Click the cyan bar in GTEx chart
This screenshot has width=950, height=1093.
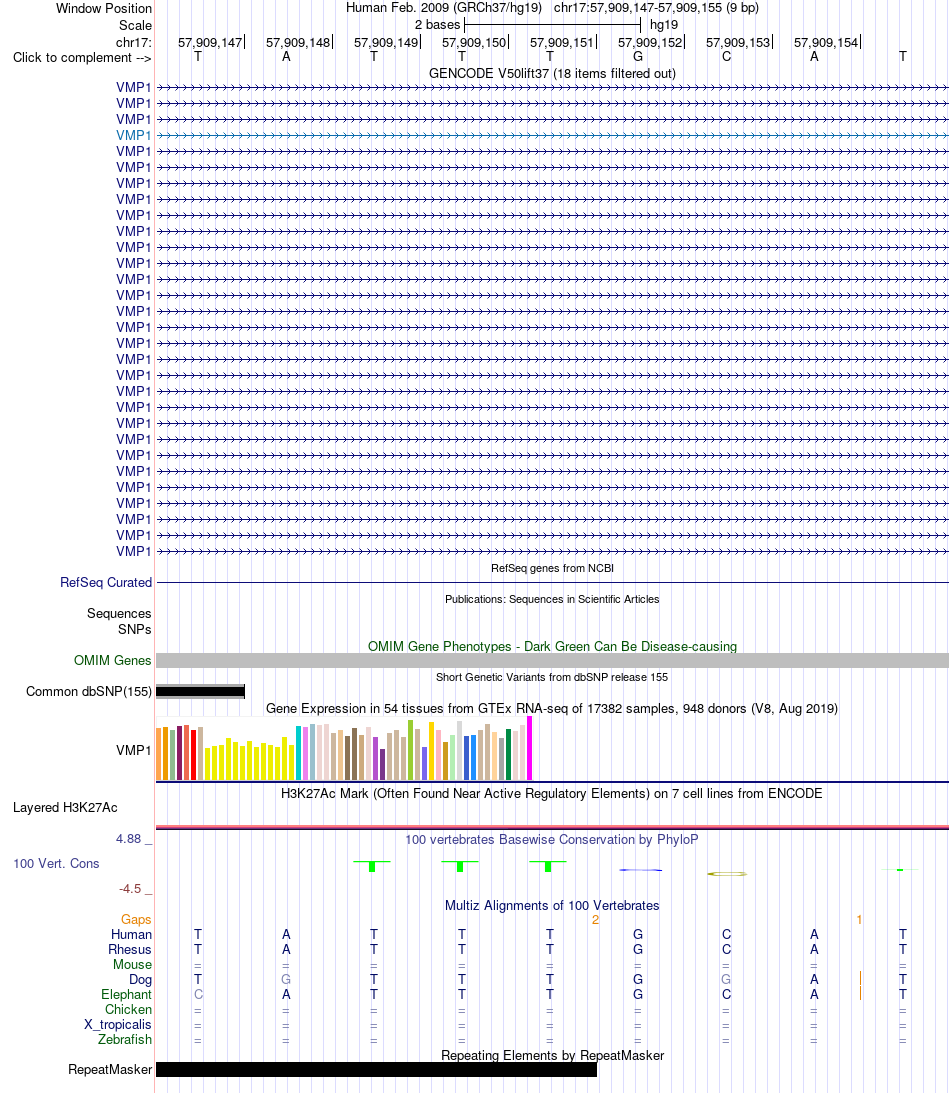click(298, 753)
